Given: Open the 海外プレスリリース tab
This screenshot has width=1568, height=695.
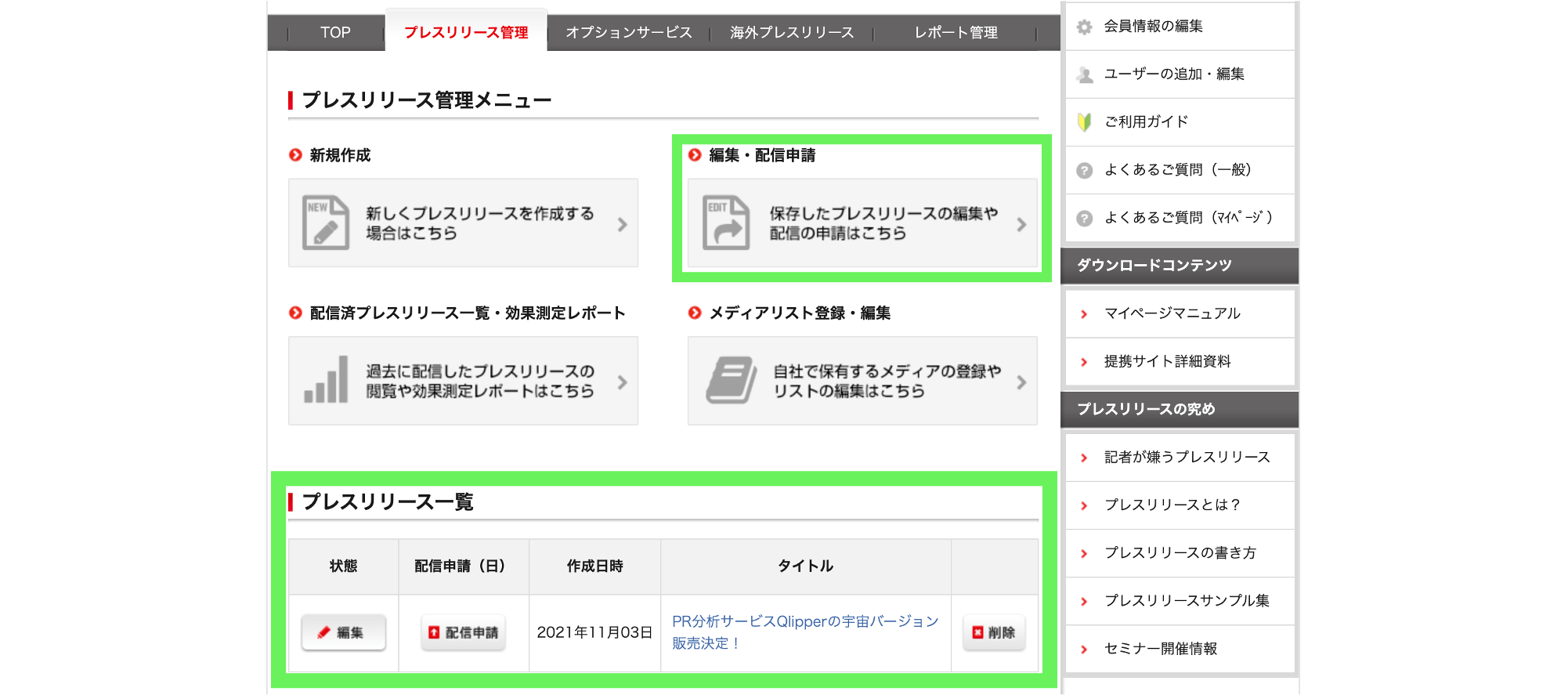Looking at the screenshot, I should [792, 33].
